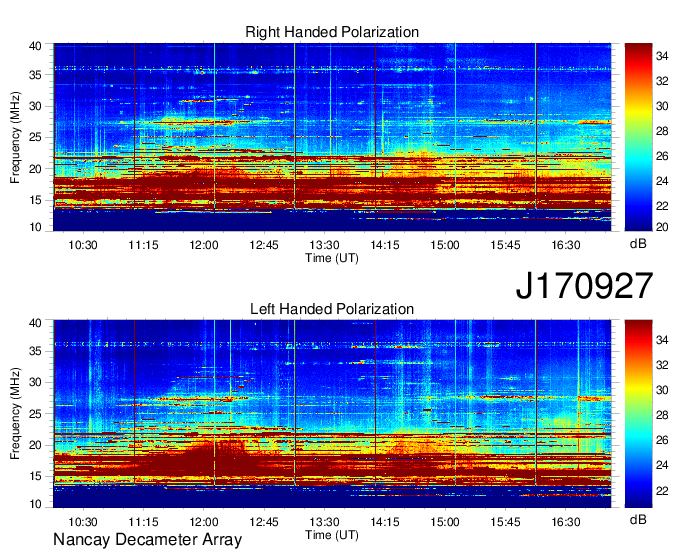Click the 30 MHz tick of Left Handed plot
Image resolution: width=680 pixels, height=552 pixels.
(35, 382)
